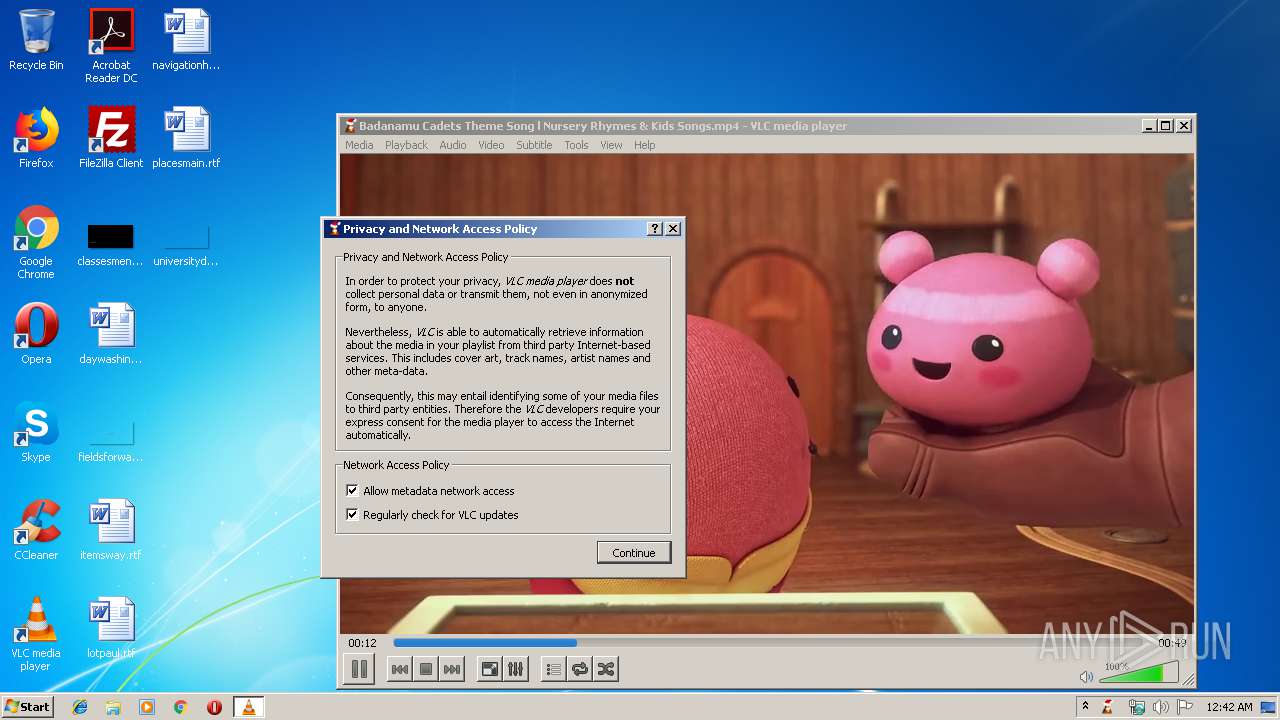The height and width of the screenshot is (720, 1280).
Task: Pause playback in VLC
Action: click(x=359, y=670)
